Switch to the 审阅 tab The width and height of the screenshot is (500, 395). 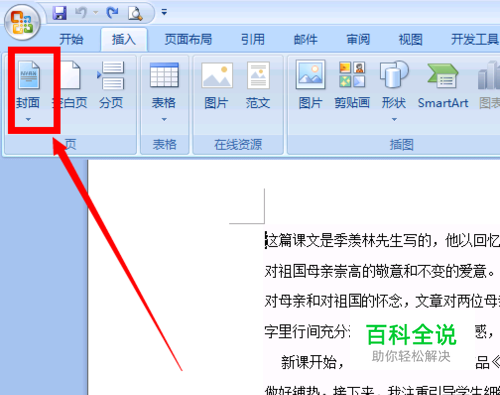tap(358, 39)
